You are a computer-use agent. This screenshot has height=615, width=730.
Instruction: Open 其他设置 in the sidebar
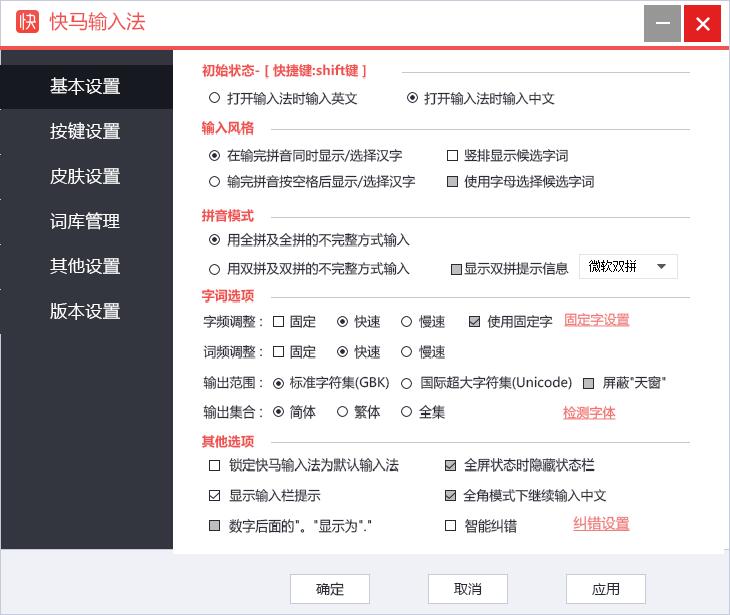coord(85,266)
